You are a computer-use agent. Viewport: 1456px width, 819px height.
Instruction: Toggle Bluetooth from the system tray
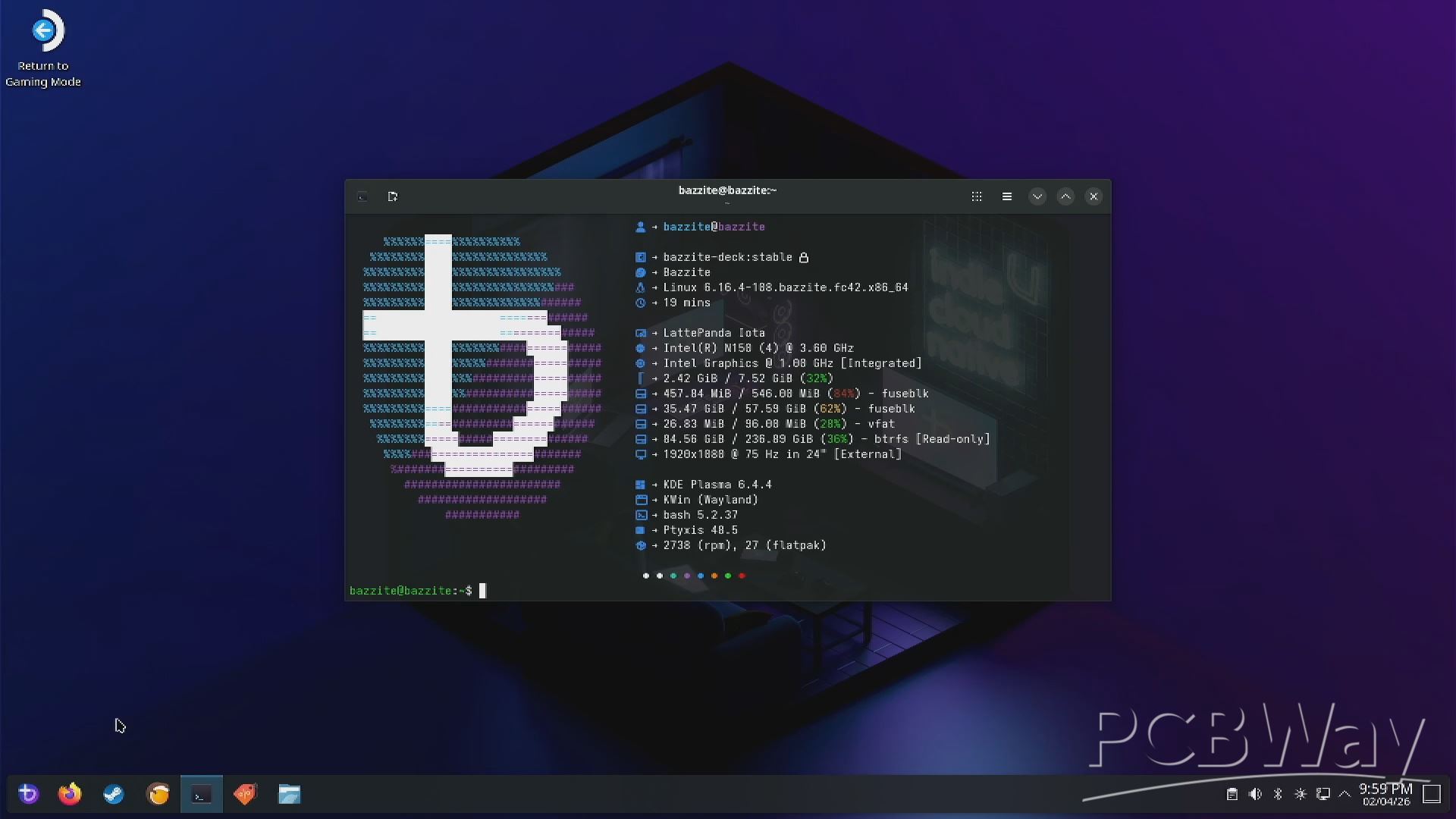pos(1278,794)
